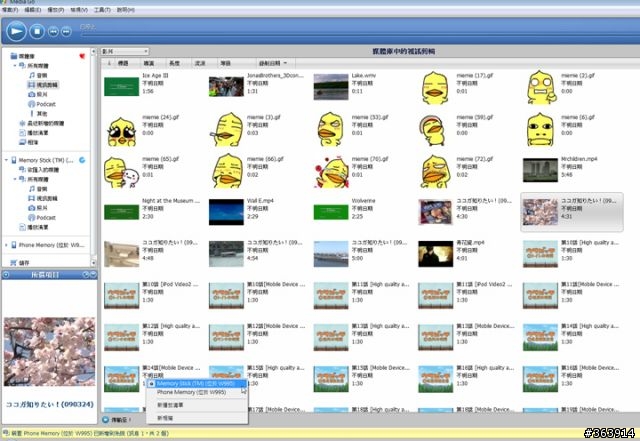Collapse the library's 所有媒體 node
The height and width of the screenshot is (441, 640).
(x=15, y=65)
